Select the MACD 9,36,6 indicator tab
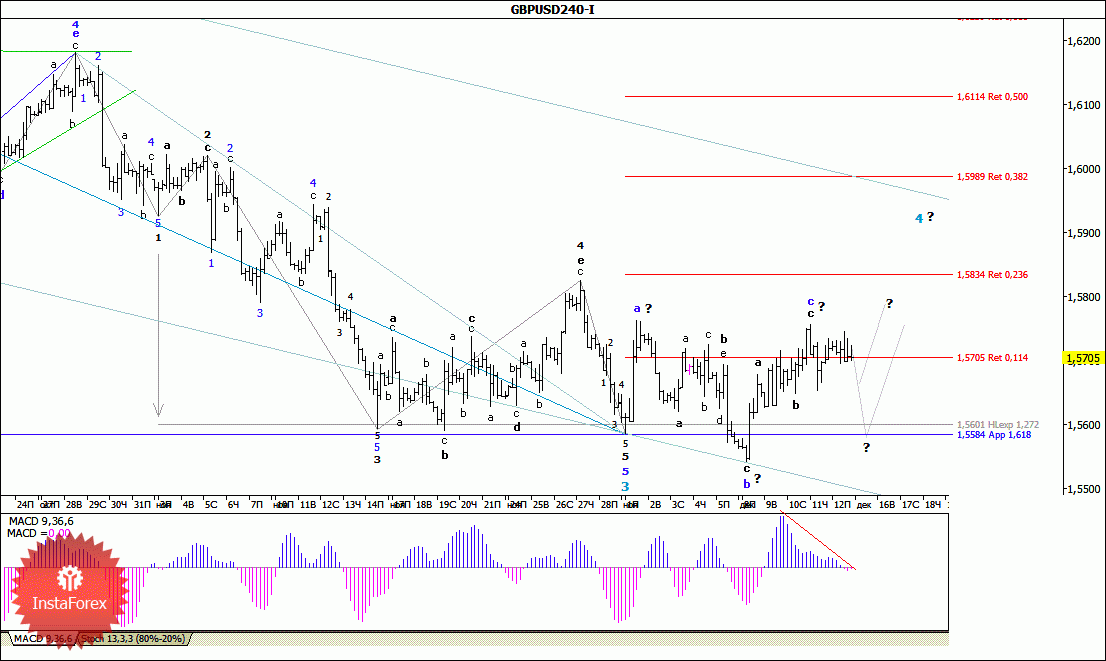1106x661 pixels. click(41, 639)
